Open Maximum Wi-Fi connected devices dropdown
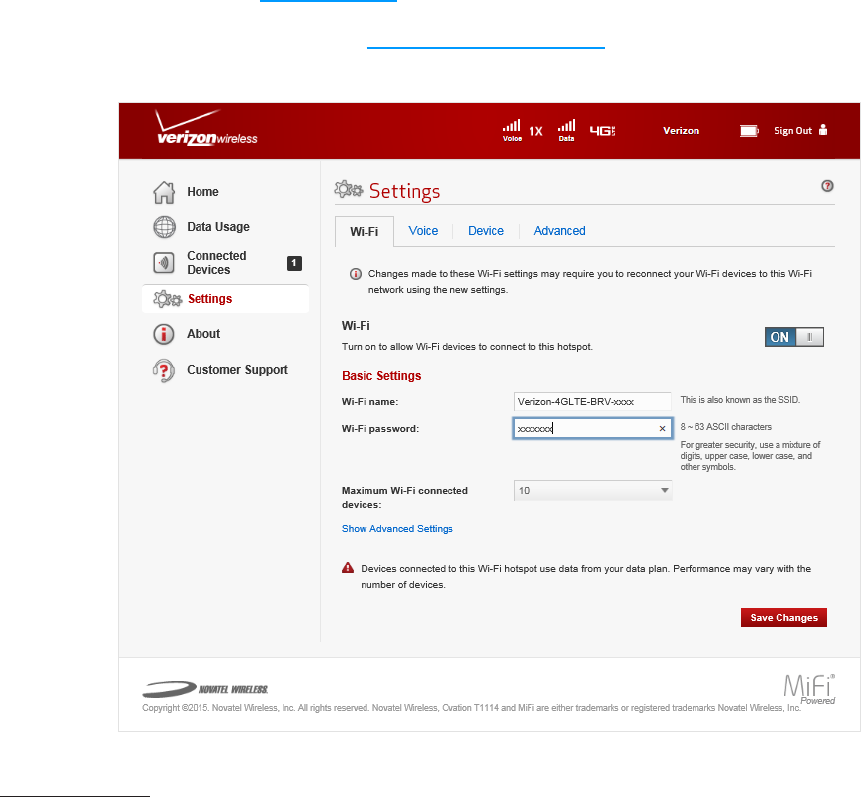The height and width of the screenshot is (797, 861). [592, 491]
